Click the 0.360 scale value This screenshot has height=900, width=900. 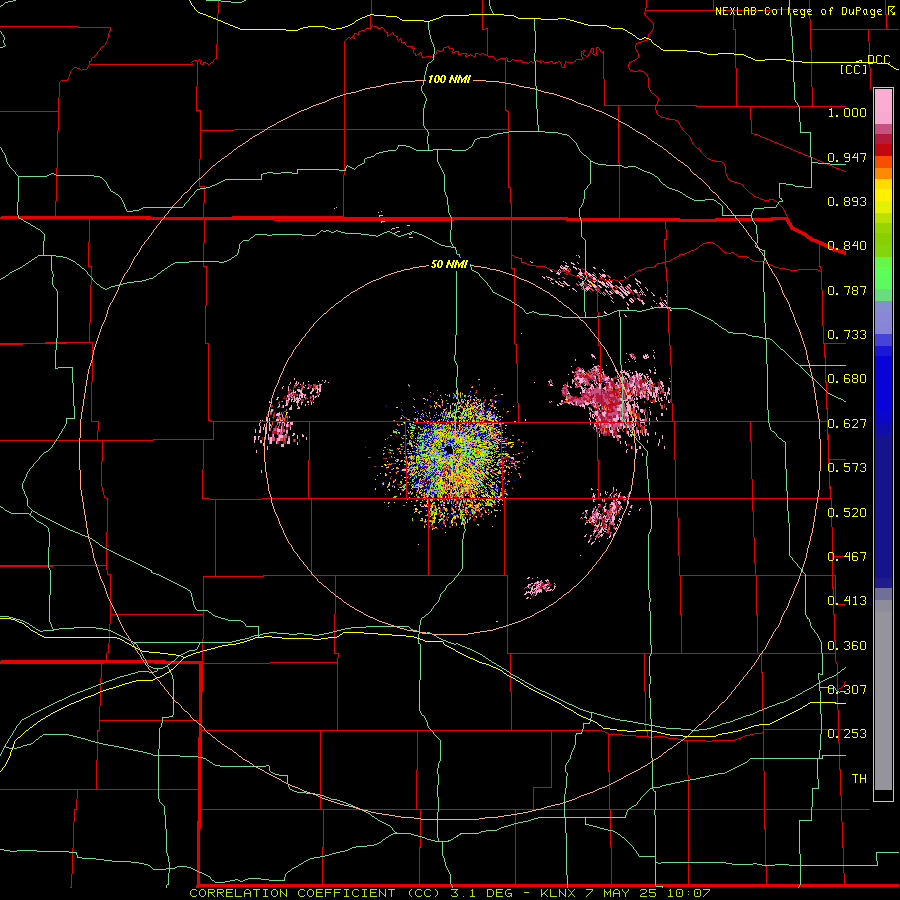click(847, 646)
